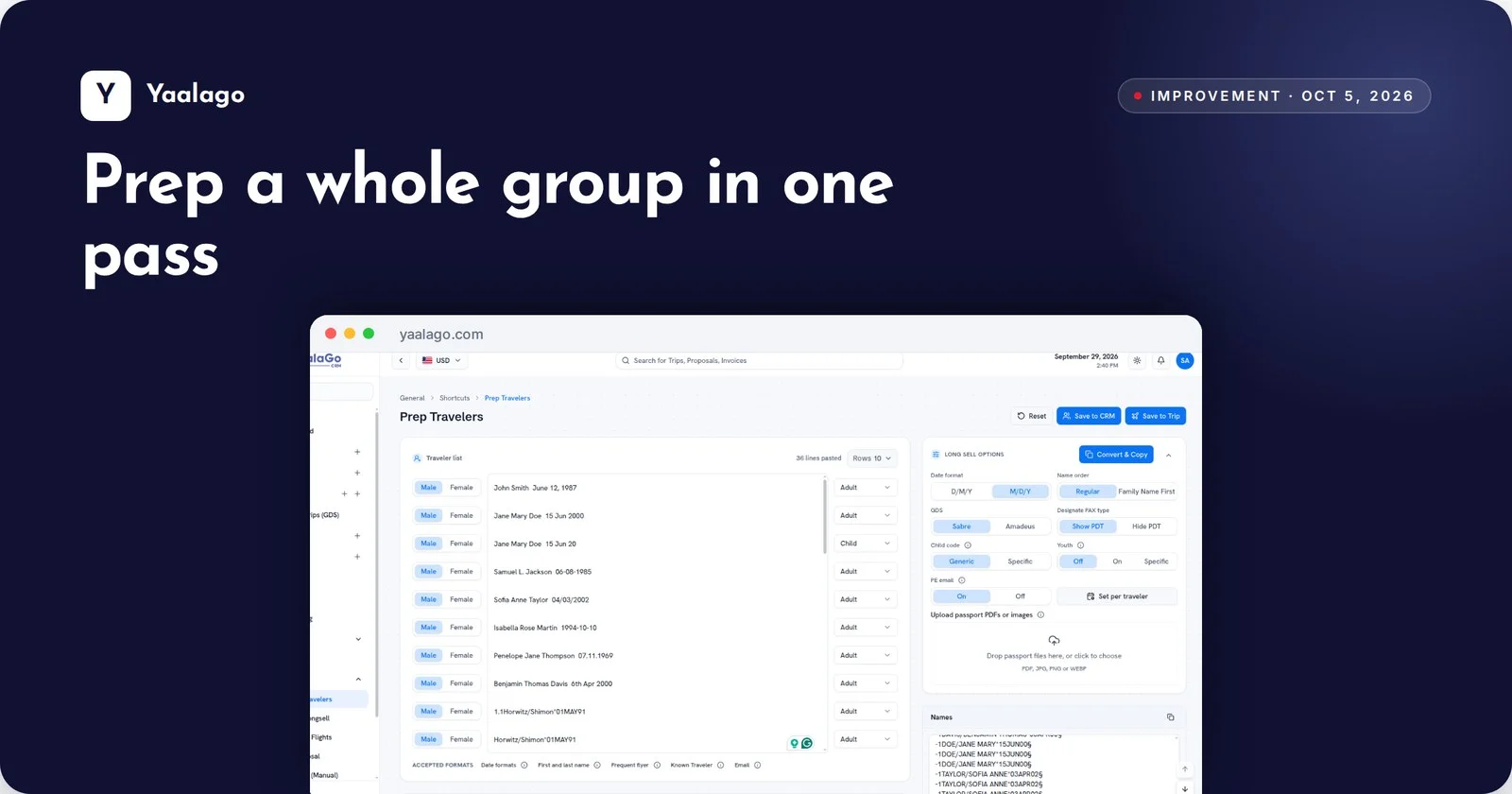The height and width of the screenshot is (794, 1512).
Task: Collapse the Long Sell Options panel
Action: tap(1168, 455)
